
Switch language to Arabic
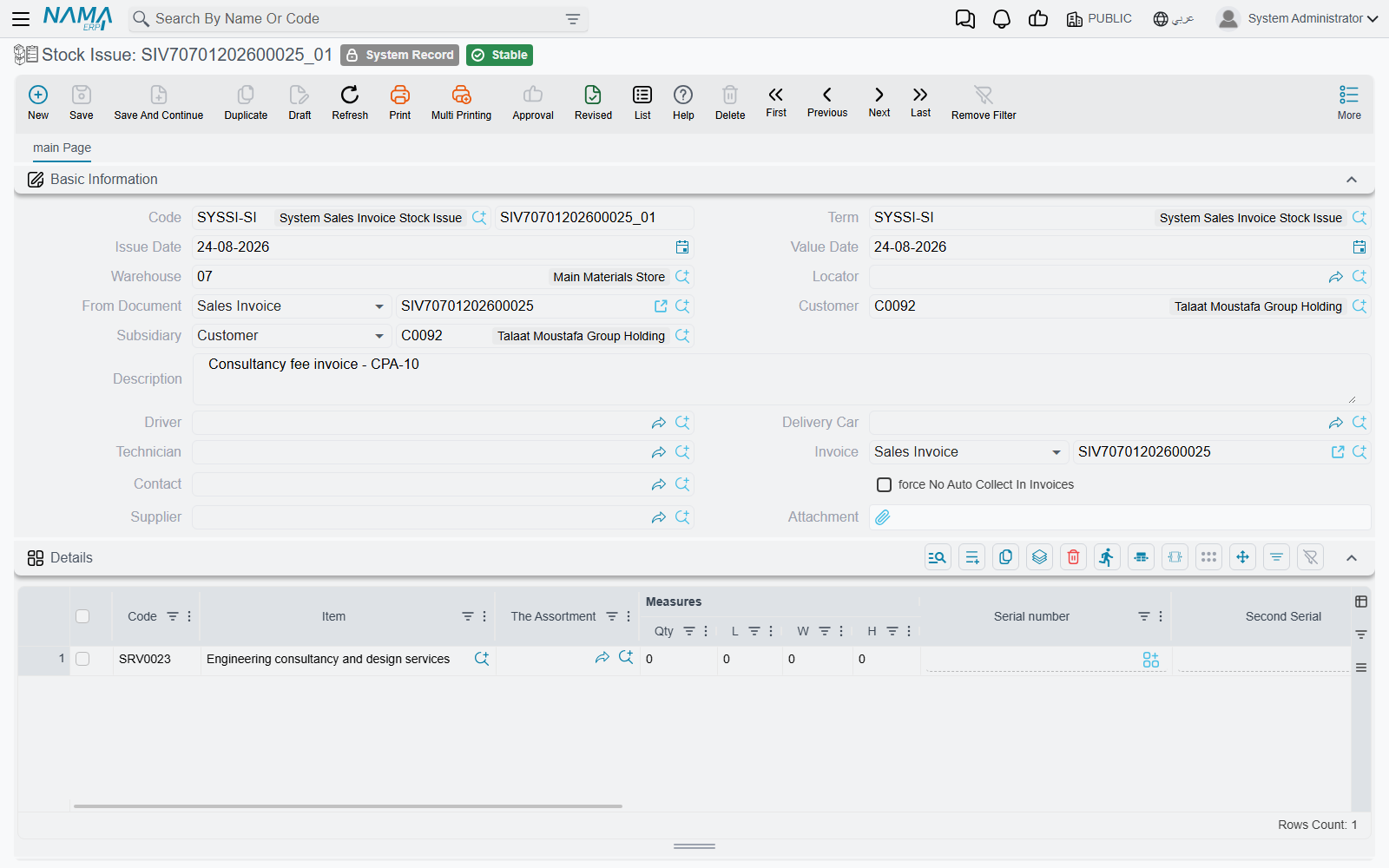click(1174, 19)
